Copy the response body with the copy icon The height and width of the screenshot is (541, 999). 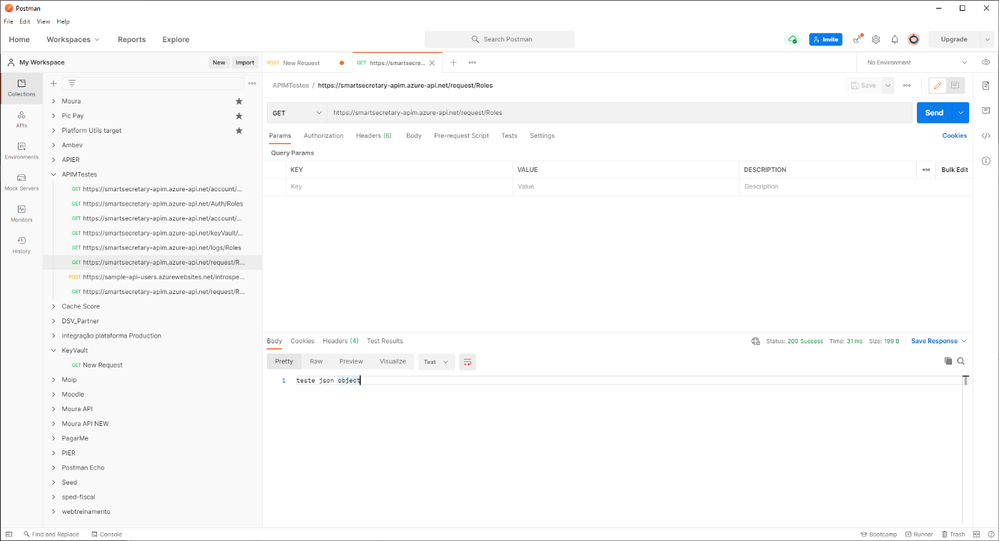click(948, 361)
